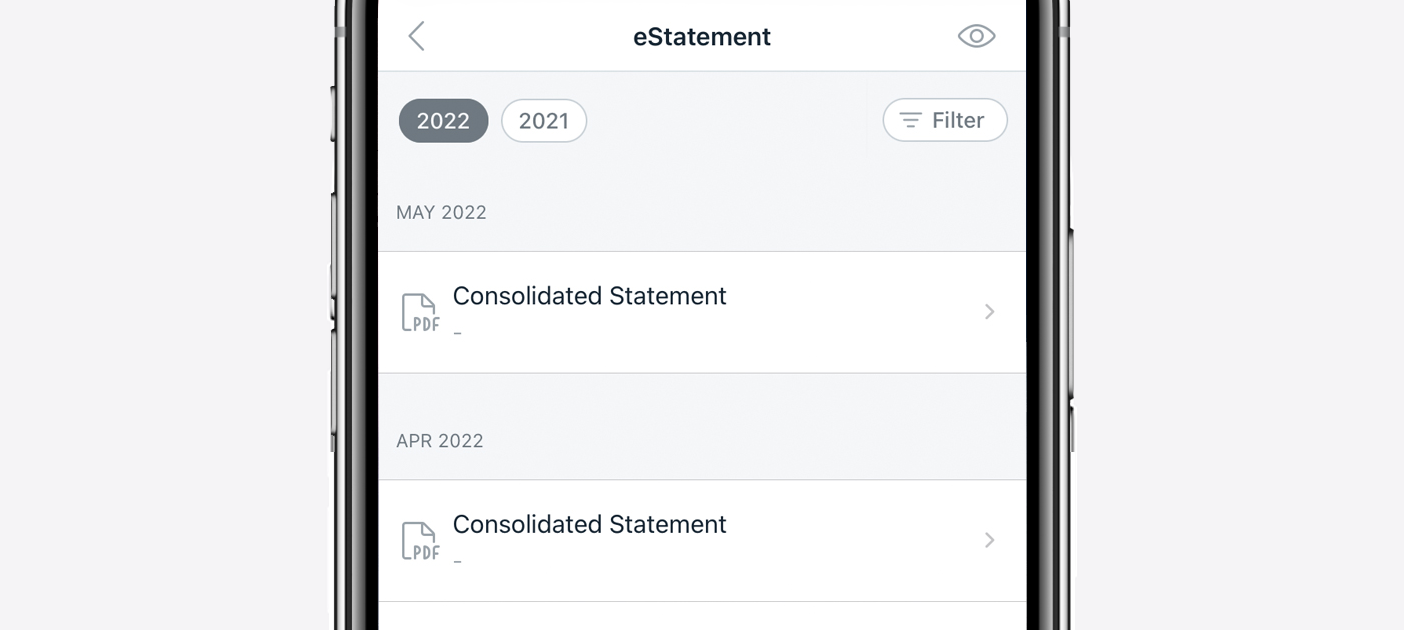Expand Apr 2022 statement via right chevron
The width and height of the screenshot is (1404, 630).
pyautogui.click(x=989, y=540)
